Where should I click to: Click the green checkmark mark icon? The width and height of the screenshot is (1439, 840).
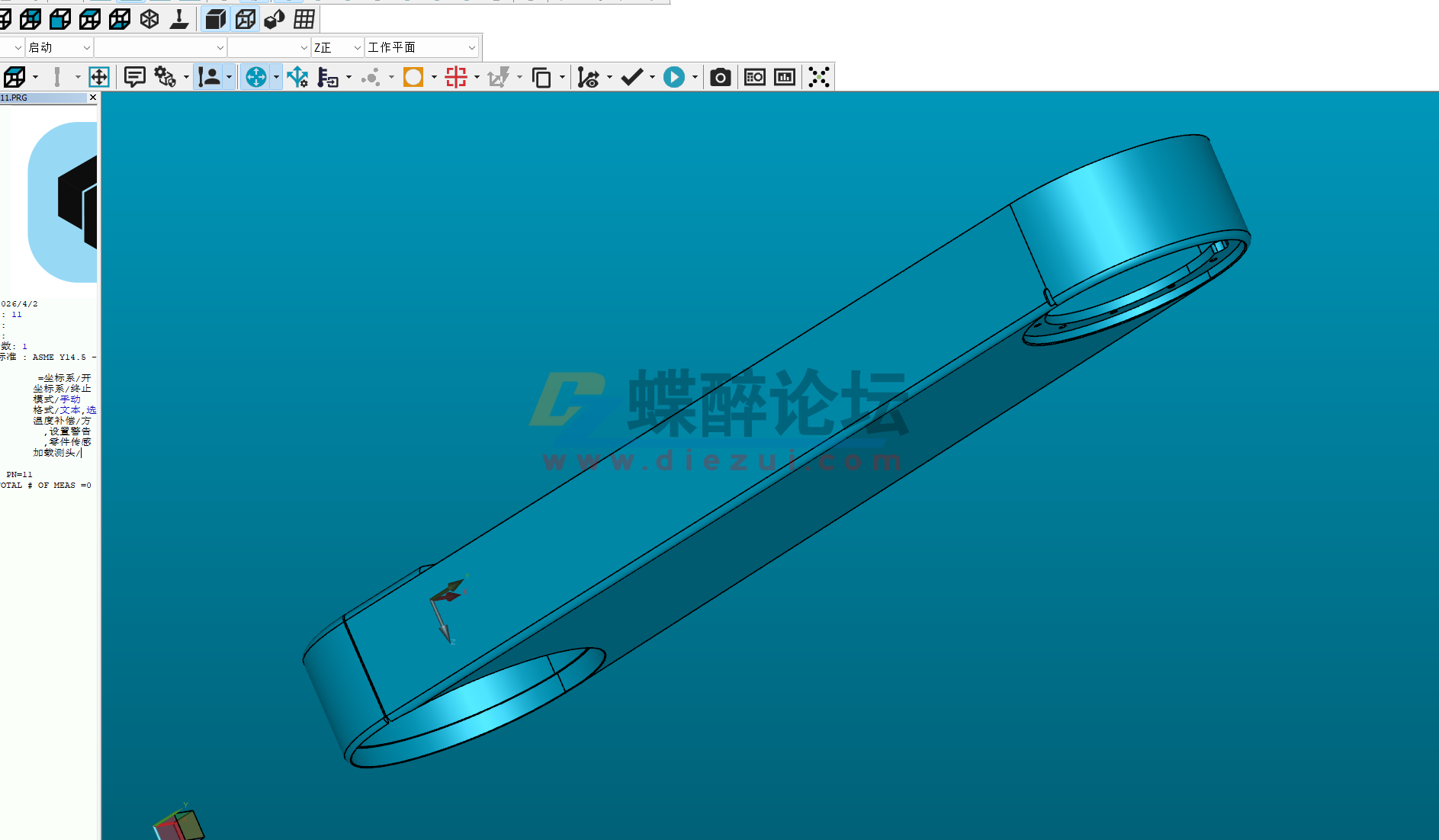pos(632,76)
